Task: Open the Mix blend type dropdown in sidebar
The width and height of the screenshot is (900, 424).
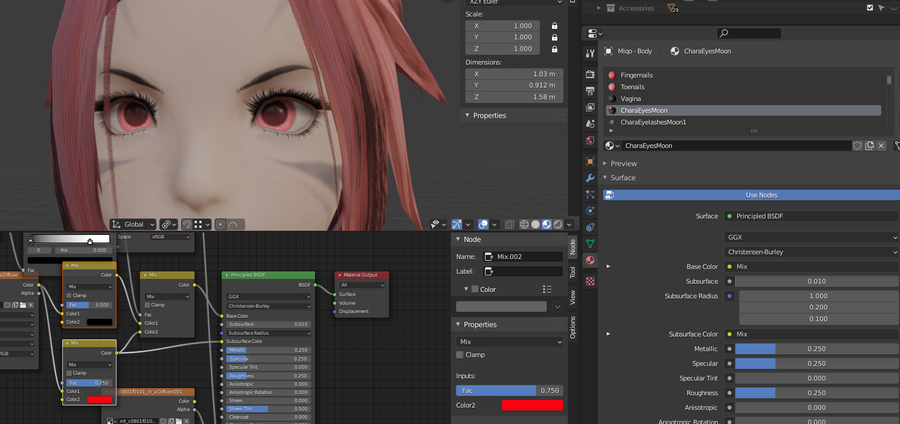Action: (510, 341)
